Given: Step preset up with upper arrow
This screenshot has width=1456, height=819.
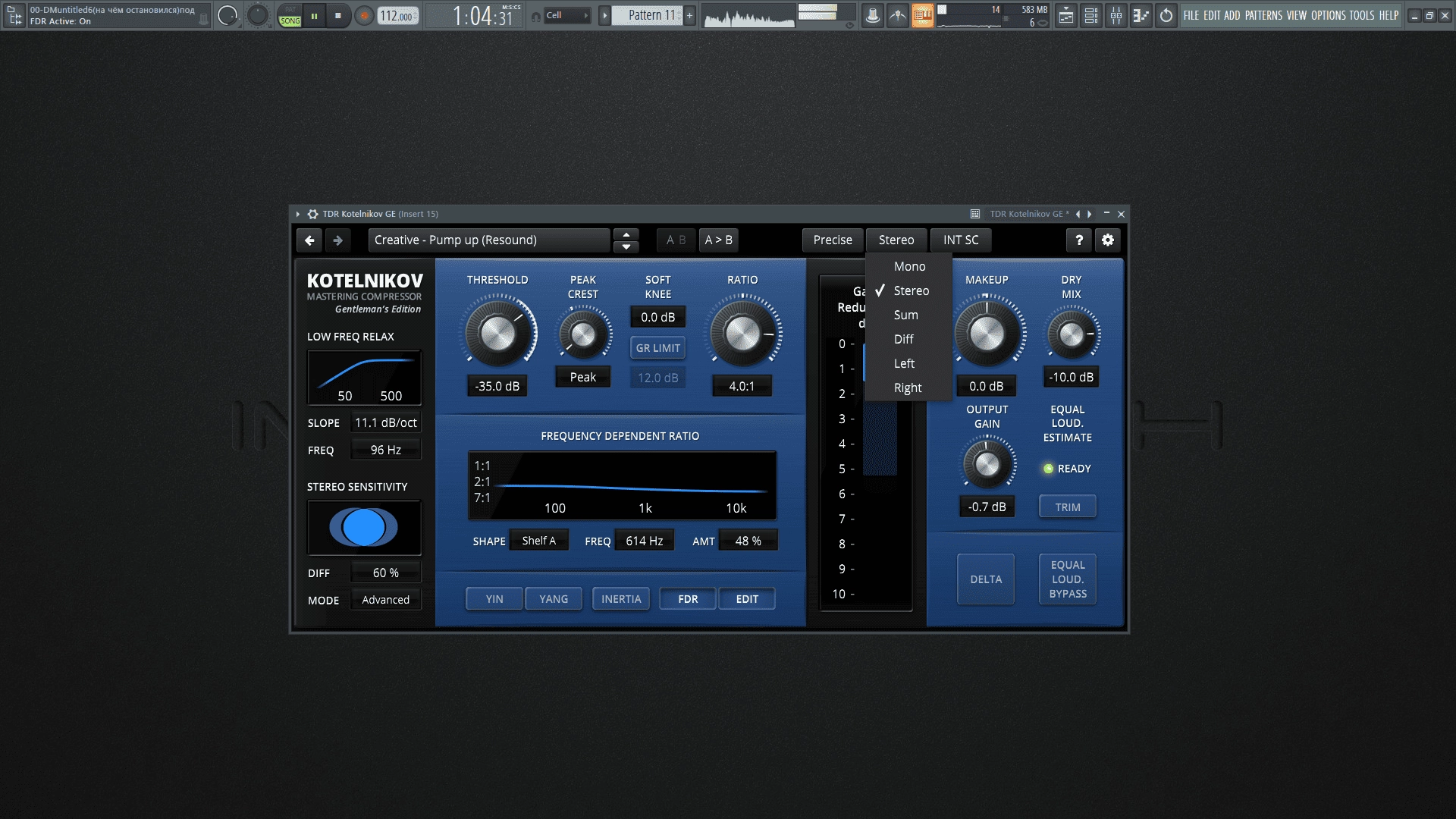Looking at the screenshot, I should pyautogui.click(x=626, y=234).
